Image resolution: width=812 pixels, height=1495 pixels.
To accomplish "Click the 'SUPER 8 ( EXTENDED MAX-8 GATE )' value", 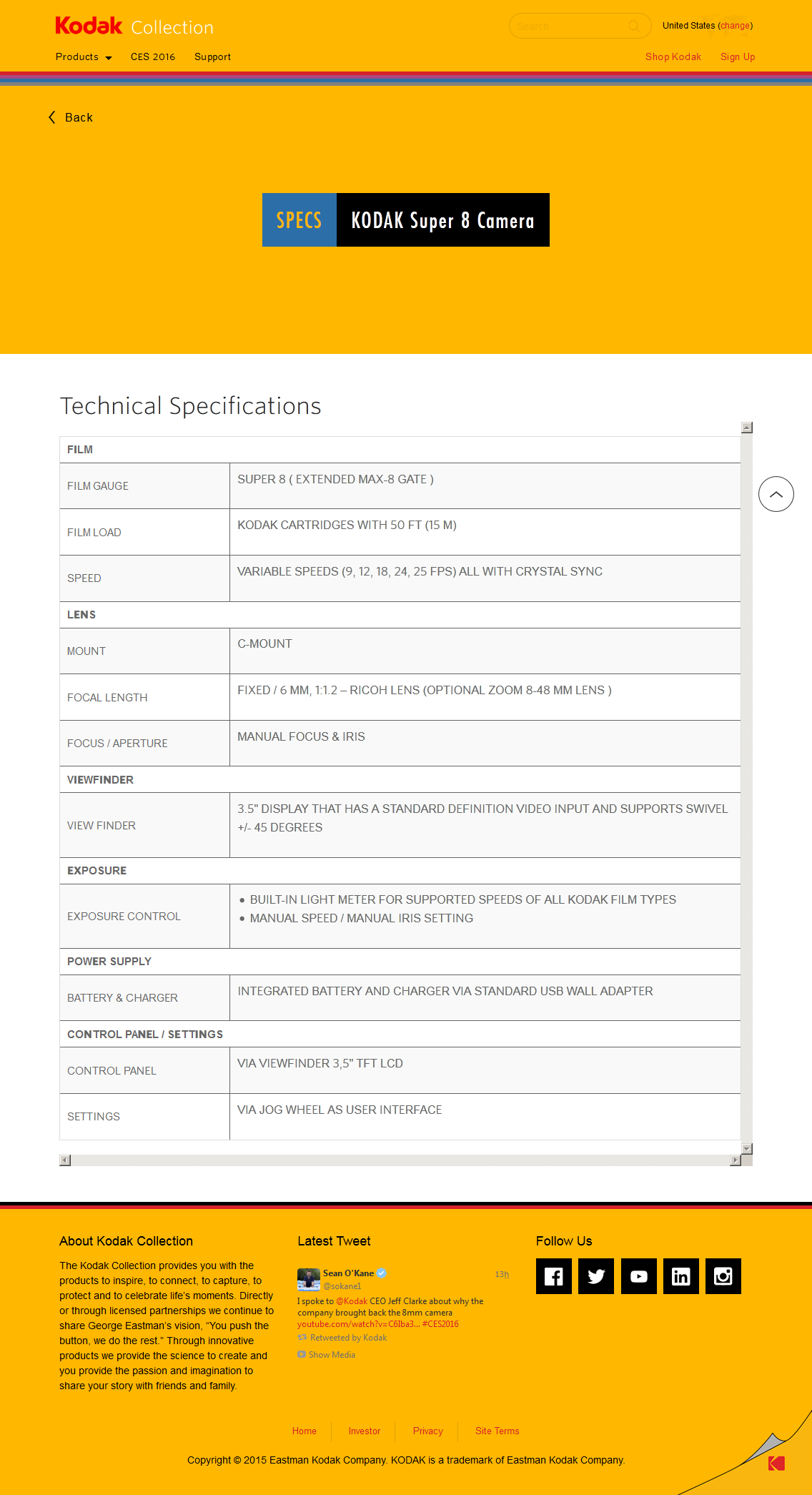I will pyautogui.click(x=336, y=479).
